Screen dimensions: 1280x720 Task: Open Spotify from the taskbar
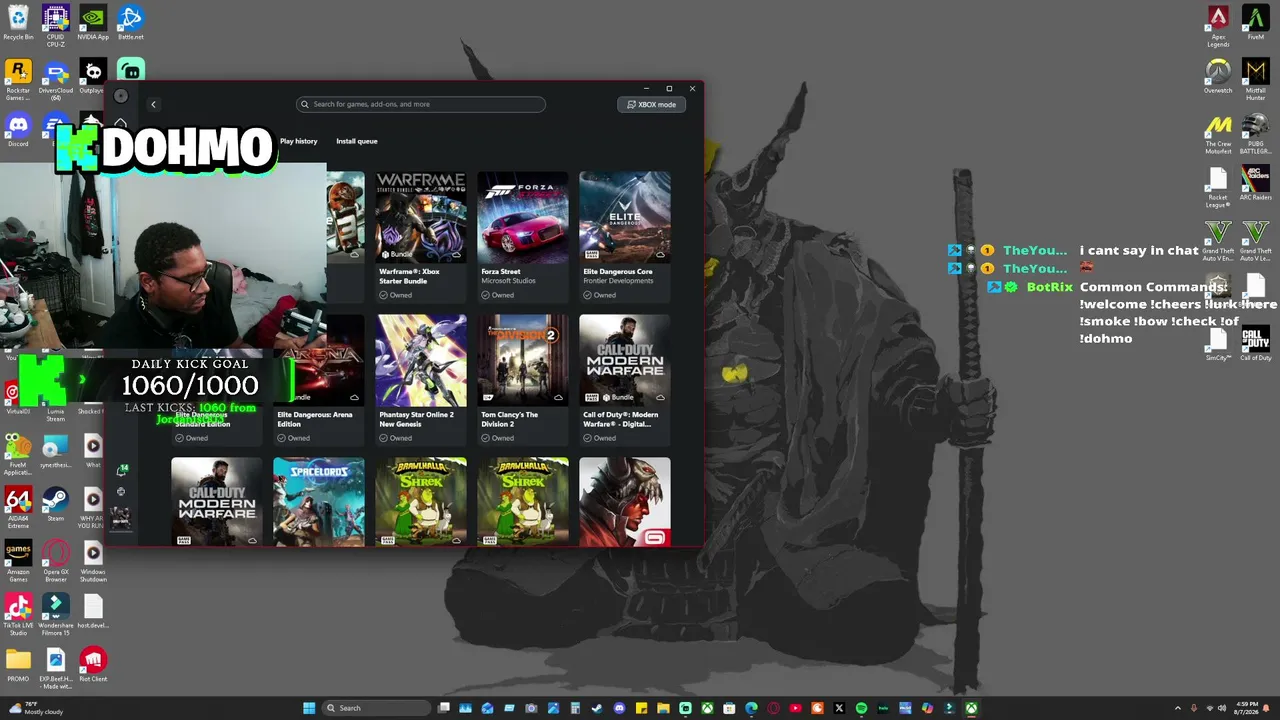click(x=861, y=708)
